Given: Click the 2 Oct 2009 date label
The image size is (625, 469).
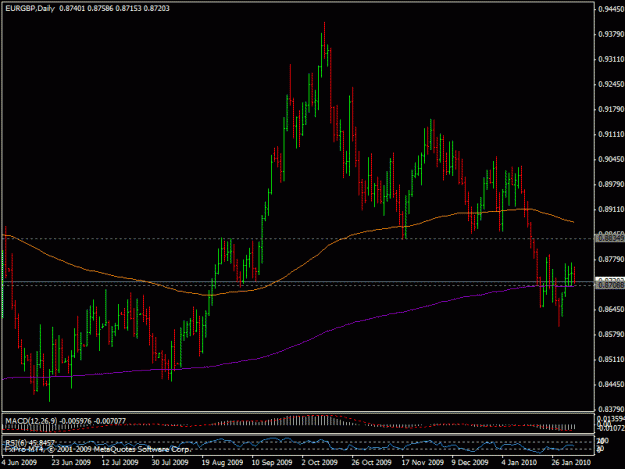Looking at the screenshot, I should click(319, 462).
